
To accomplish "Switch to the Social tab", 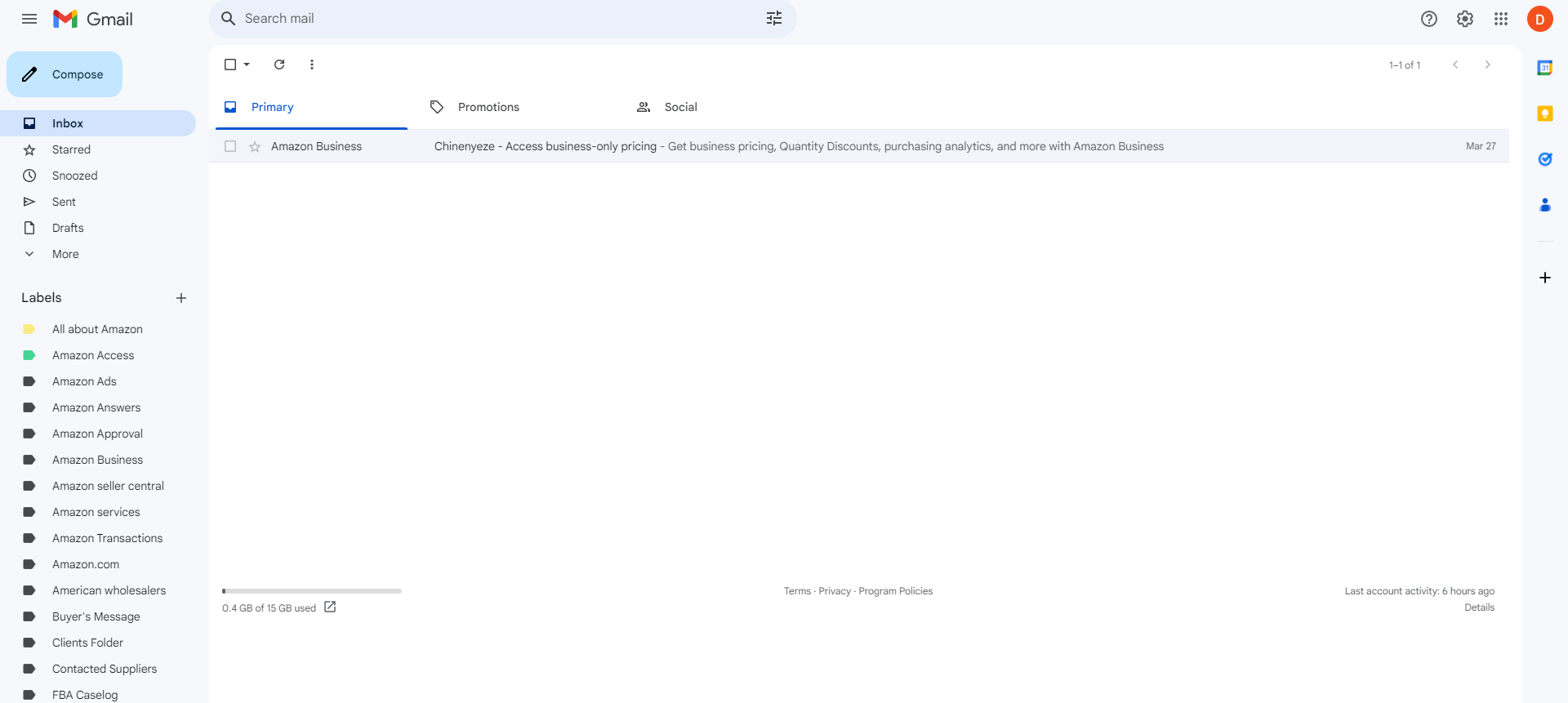I will [x=724, y=107].
